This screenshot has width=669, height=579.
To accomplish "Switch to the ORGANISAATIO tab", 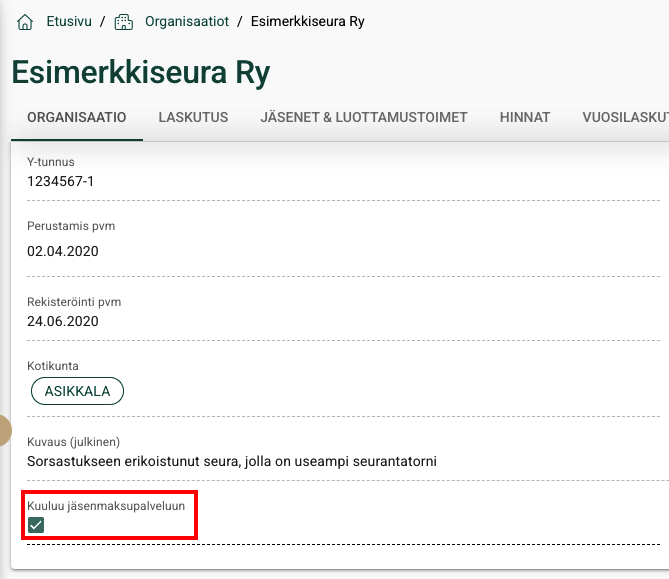I will click(77, 117).
